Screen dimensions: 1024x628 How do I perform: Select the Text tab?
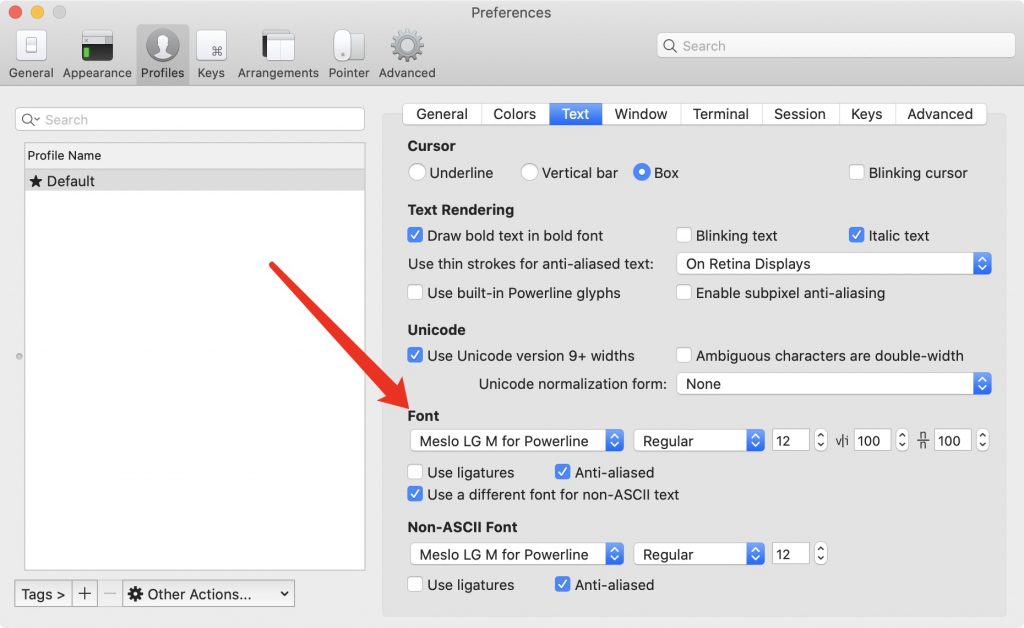point(575,114)
